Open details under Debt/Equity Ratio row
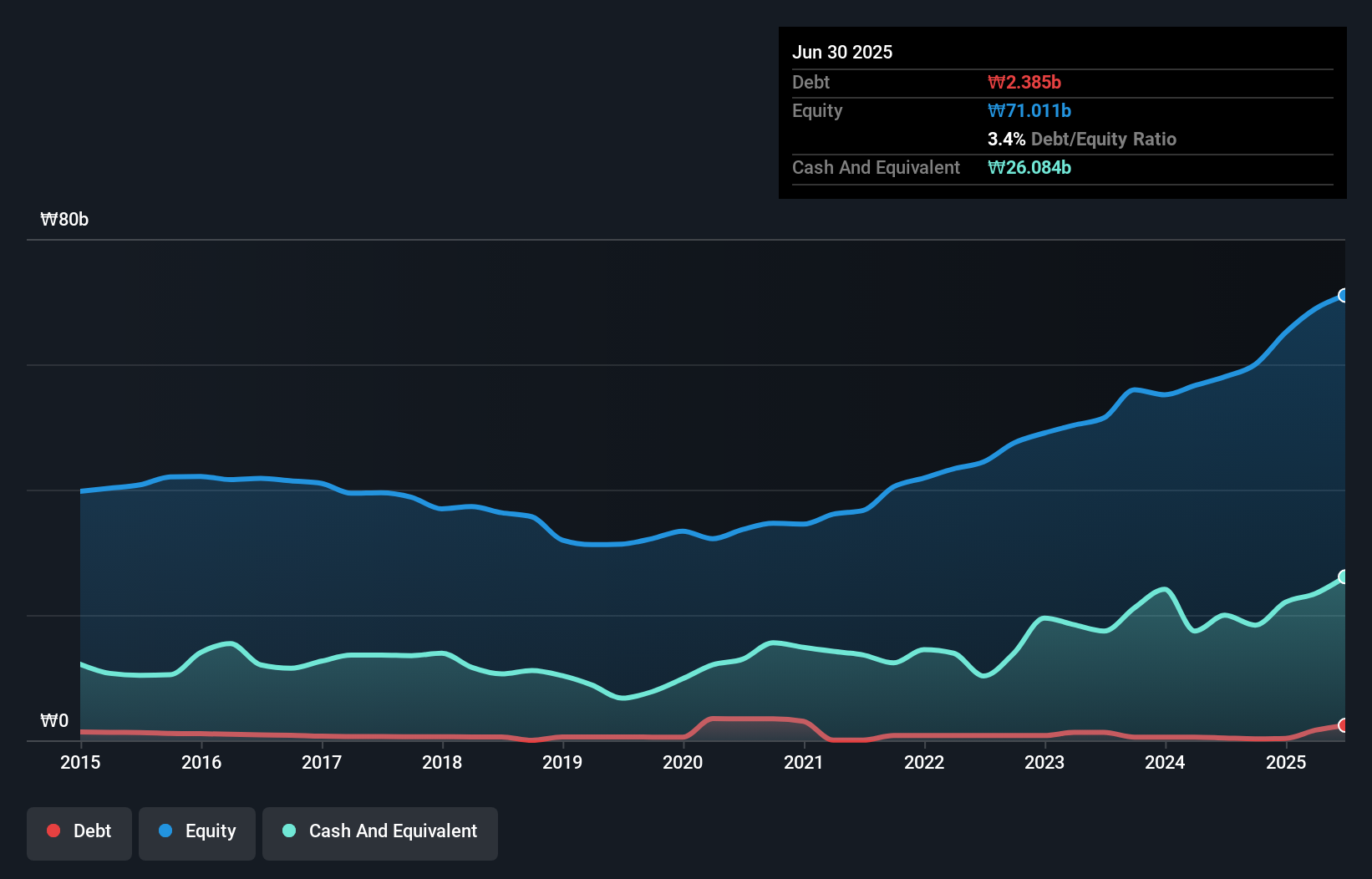This screenshot has width=1372, height=879. [1082, 139]
